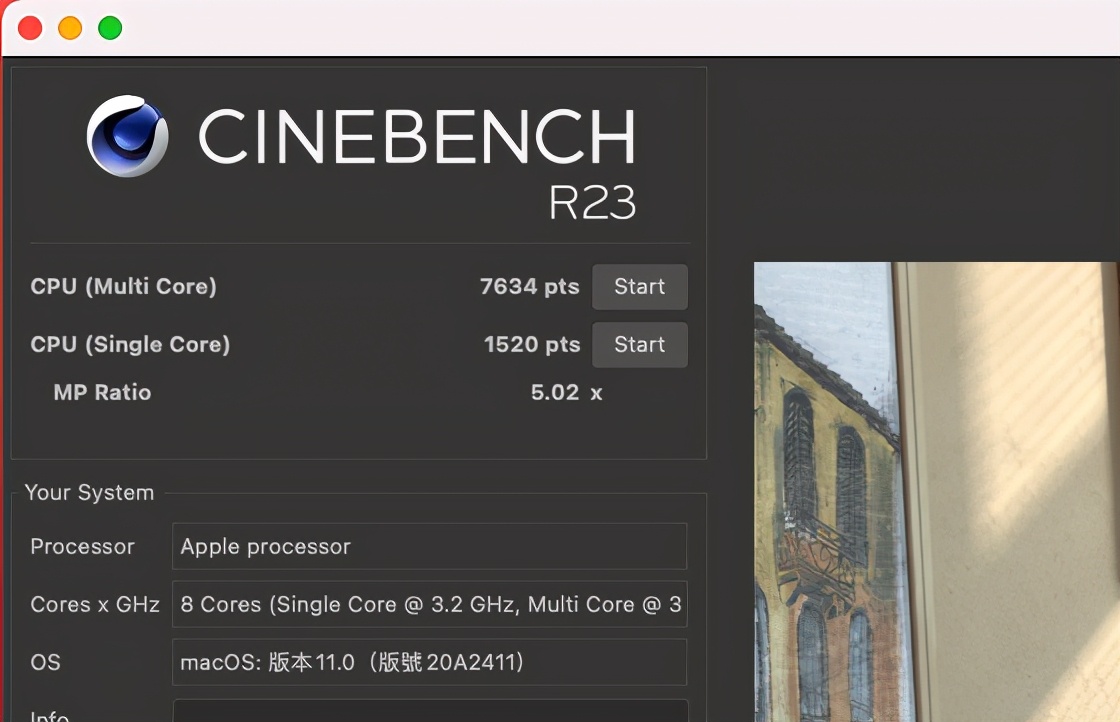The image size is (1120, 722).
Task: Start the CPU Multi Core benchmark
Action: tap(639, 287)
